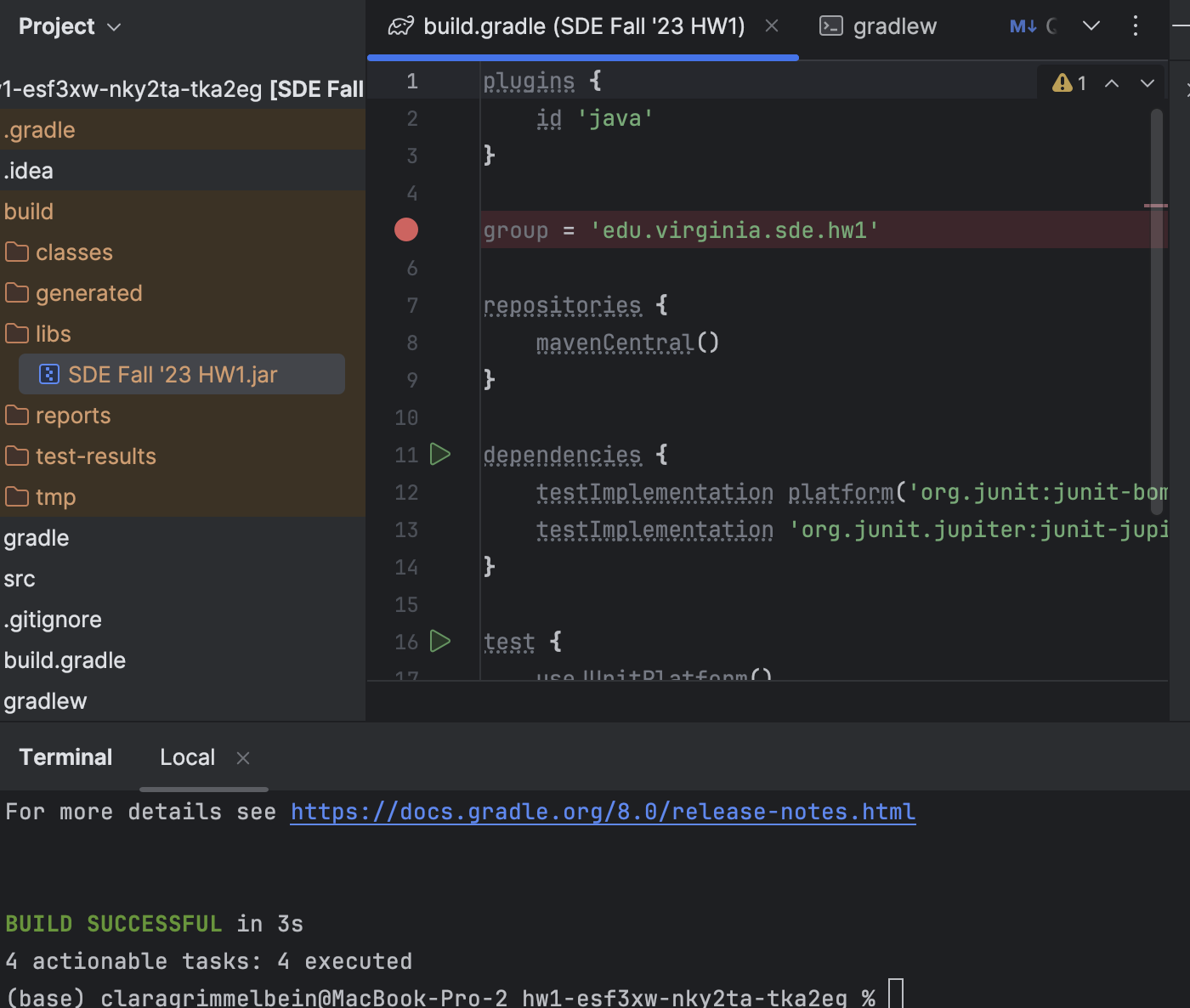The width and height of the screenshot is (1190, 1008).
Task: Click the terminal icon on the gradlew tab
Action: point(830,26)
